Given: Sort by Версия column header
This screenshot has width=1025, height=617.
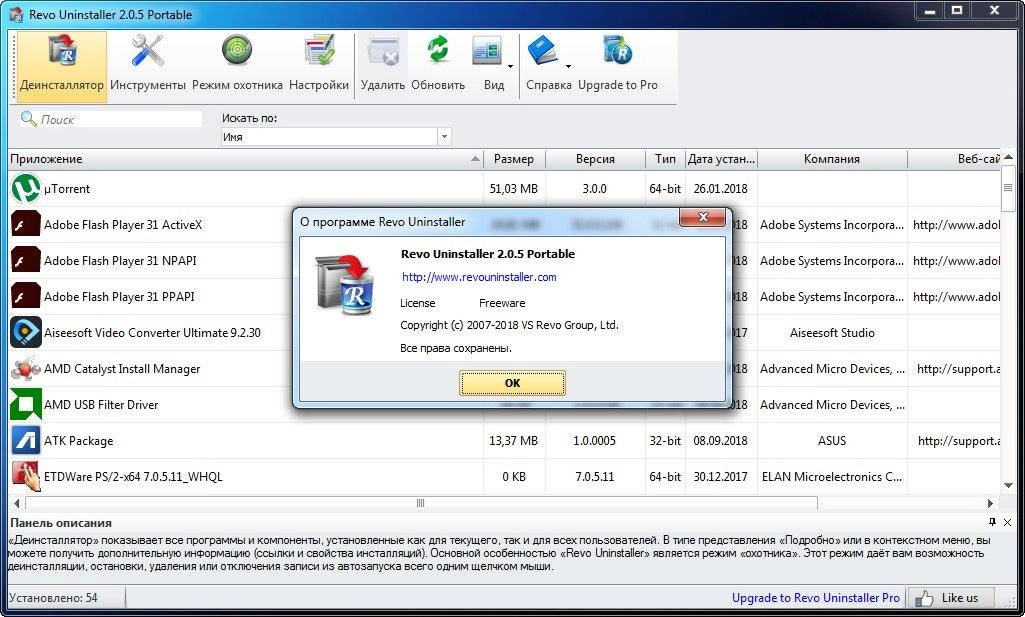Looking at the screenshot, I should click(595, 159).
